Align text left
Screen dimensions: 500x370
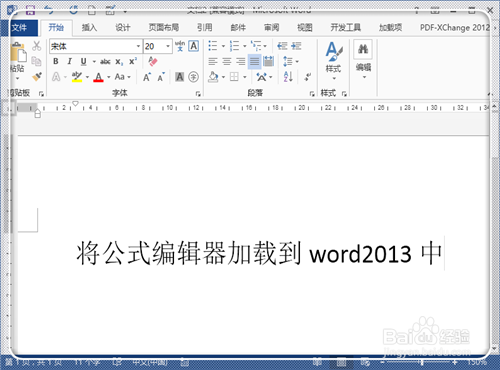tap(213, 61)
